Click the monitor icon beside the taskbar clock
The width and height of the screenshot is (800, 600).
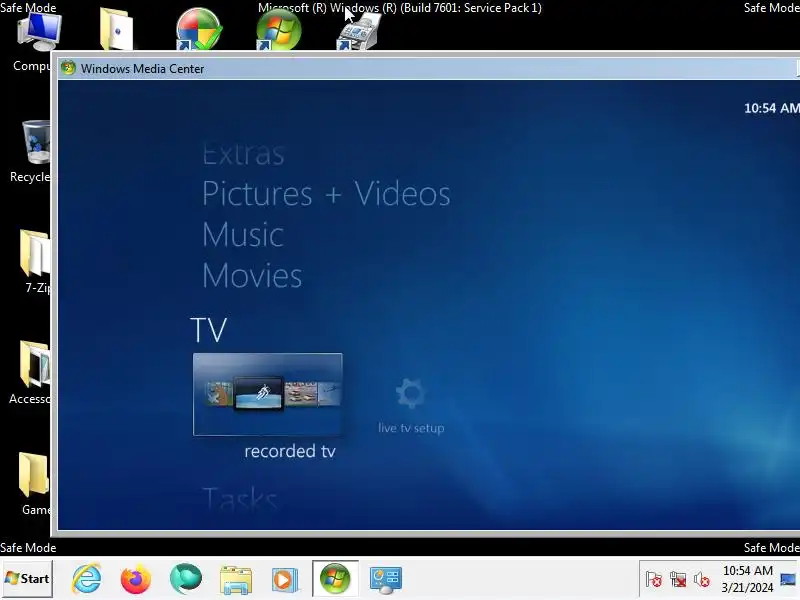pyautogui.click(x=788, y=580)
